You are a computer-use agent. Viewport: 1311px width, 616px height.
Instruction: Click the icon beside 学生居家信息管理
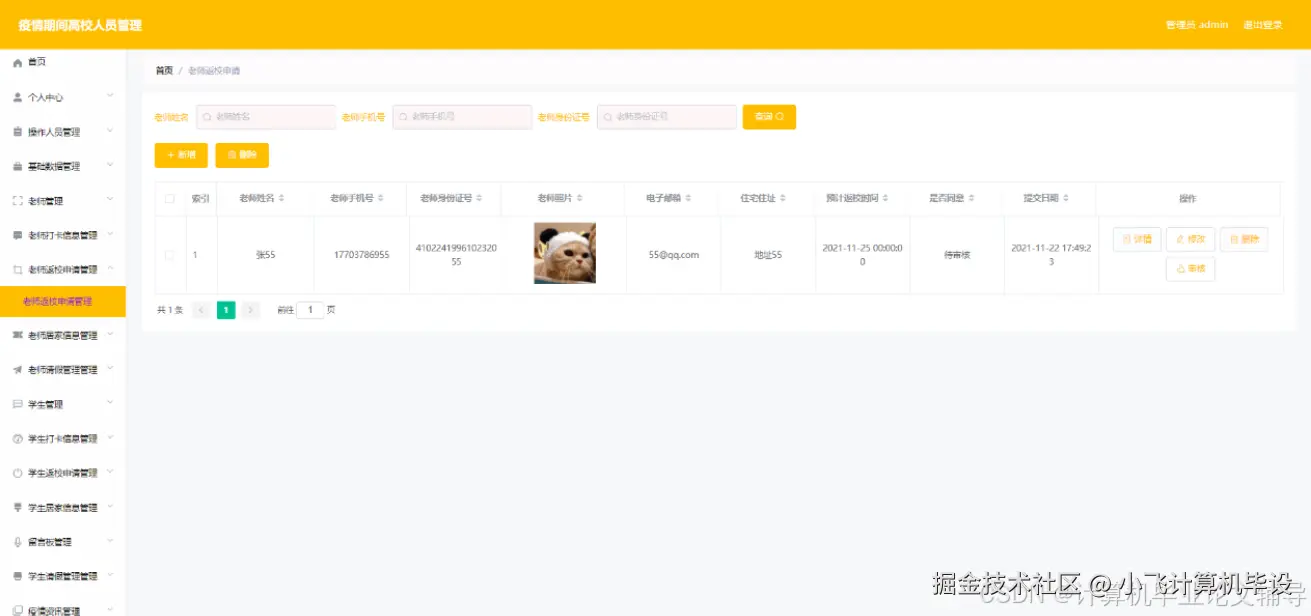pyautogui.click(x=17, y=508)
